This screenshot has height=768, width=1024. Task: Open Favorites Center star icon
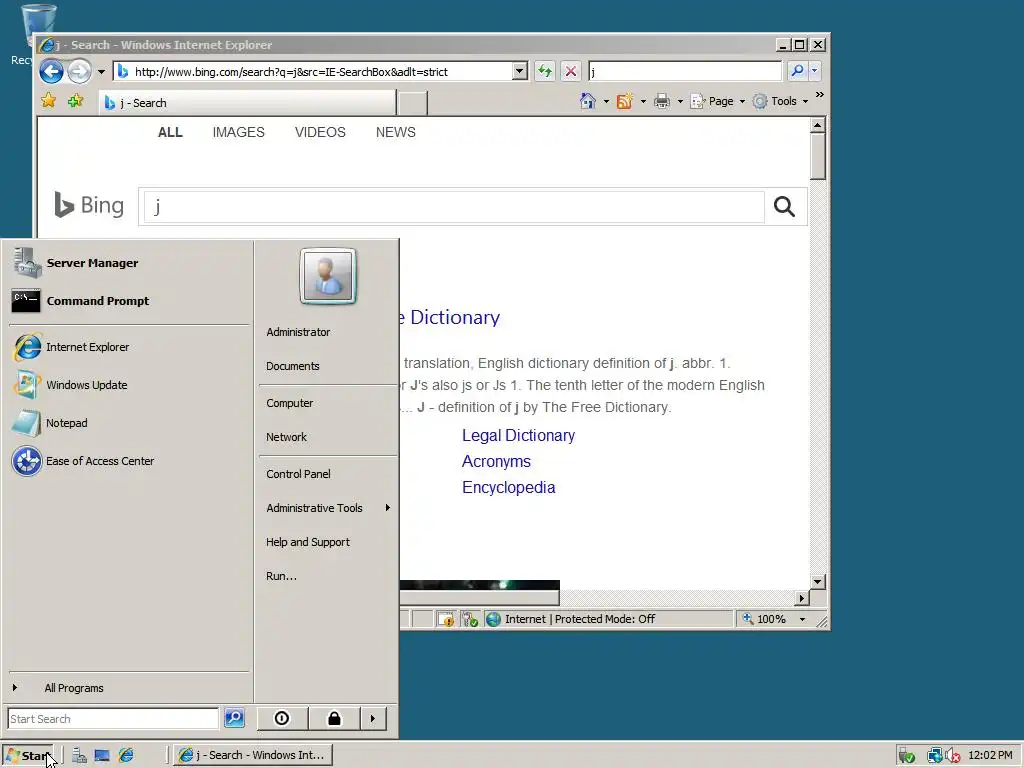(48, 101)
